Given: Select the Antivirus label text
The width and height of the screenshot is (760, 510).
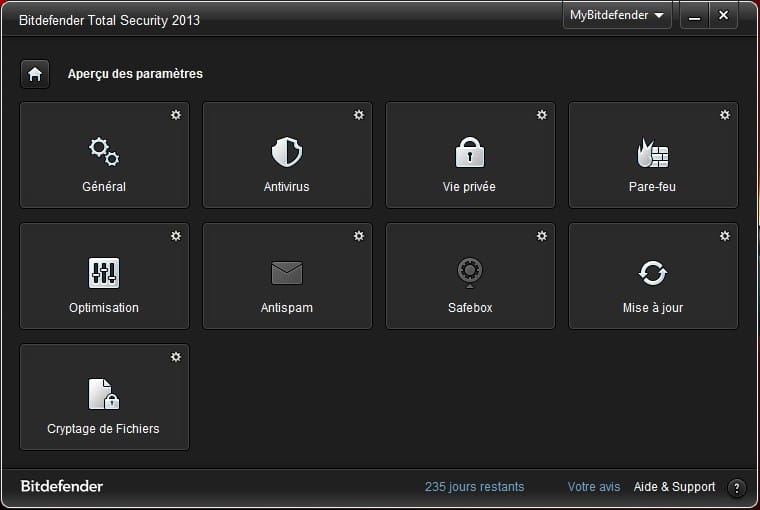Looking at the screenshot, I should 286,187.
